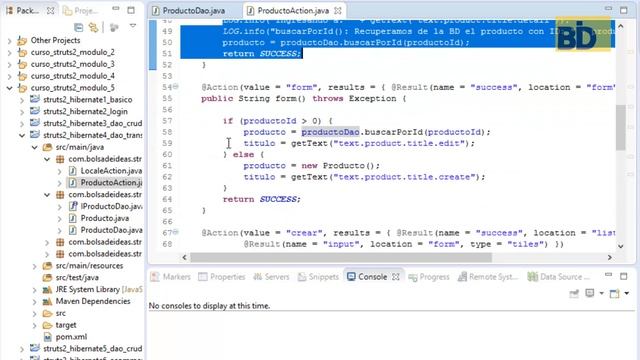The width and height of the screenshot is (640, 360).
Task: Click Pin Console icon
Action: pyautogui.click(x=574, y=293)
